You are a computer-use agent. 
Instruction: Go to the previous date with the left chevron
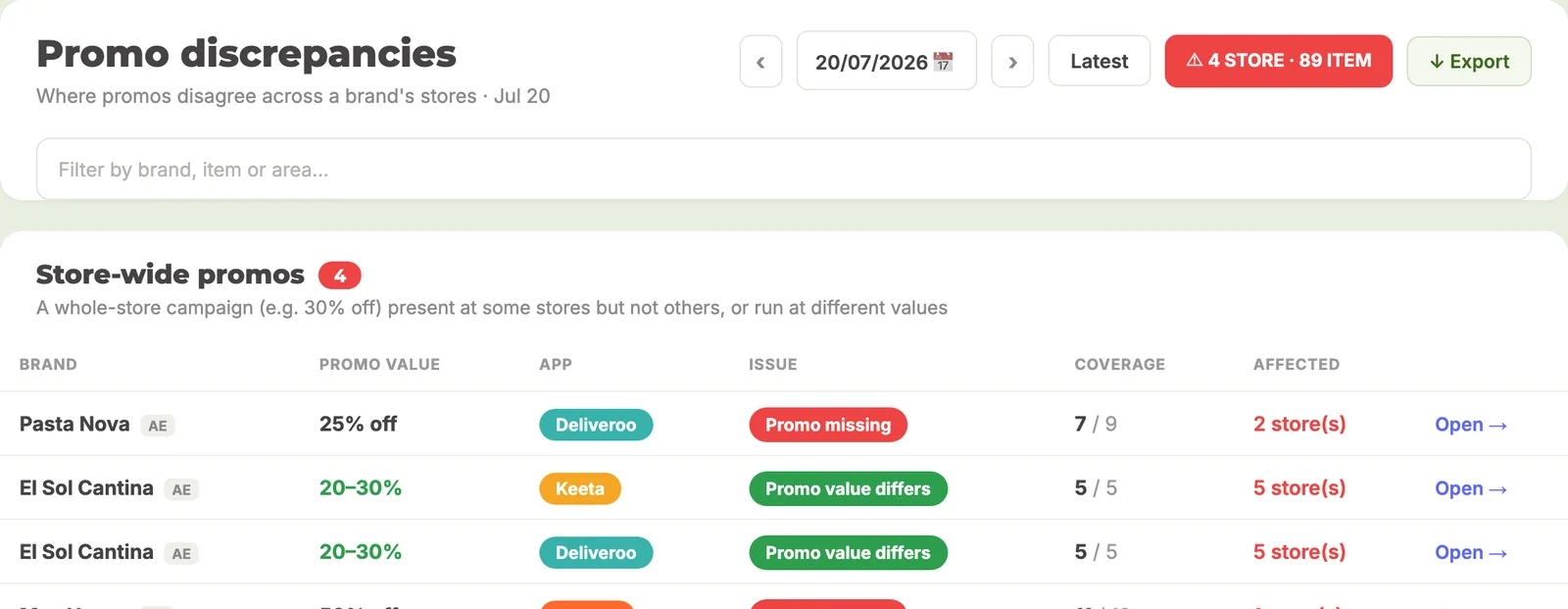(x=760, y=62)
